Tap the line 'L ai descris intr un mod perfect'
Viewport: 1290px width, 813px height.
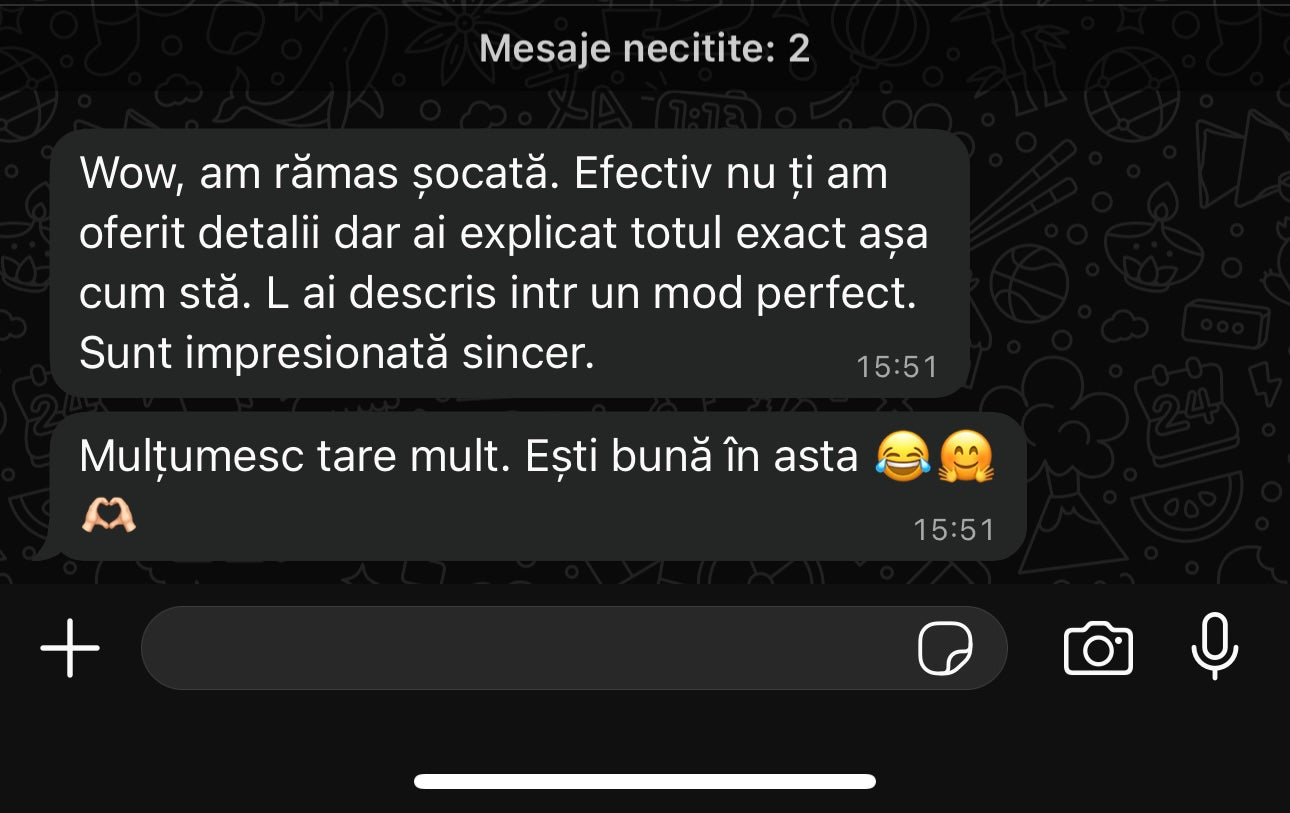[497, 294]
